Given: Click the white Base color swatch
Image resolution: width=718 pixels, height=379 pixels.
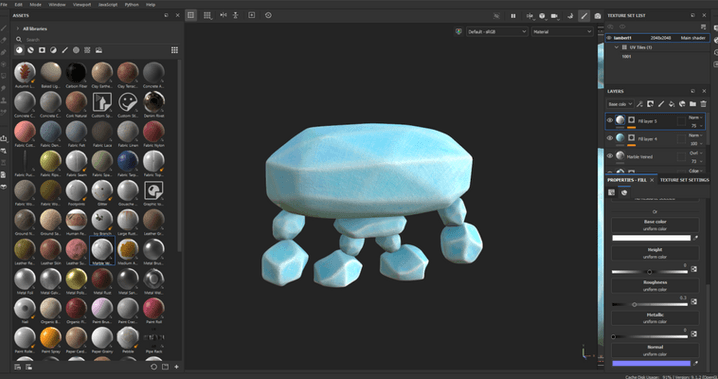Looking at the screenshot, I should point(651,238).
